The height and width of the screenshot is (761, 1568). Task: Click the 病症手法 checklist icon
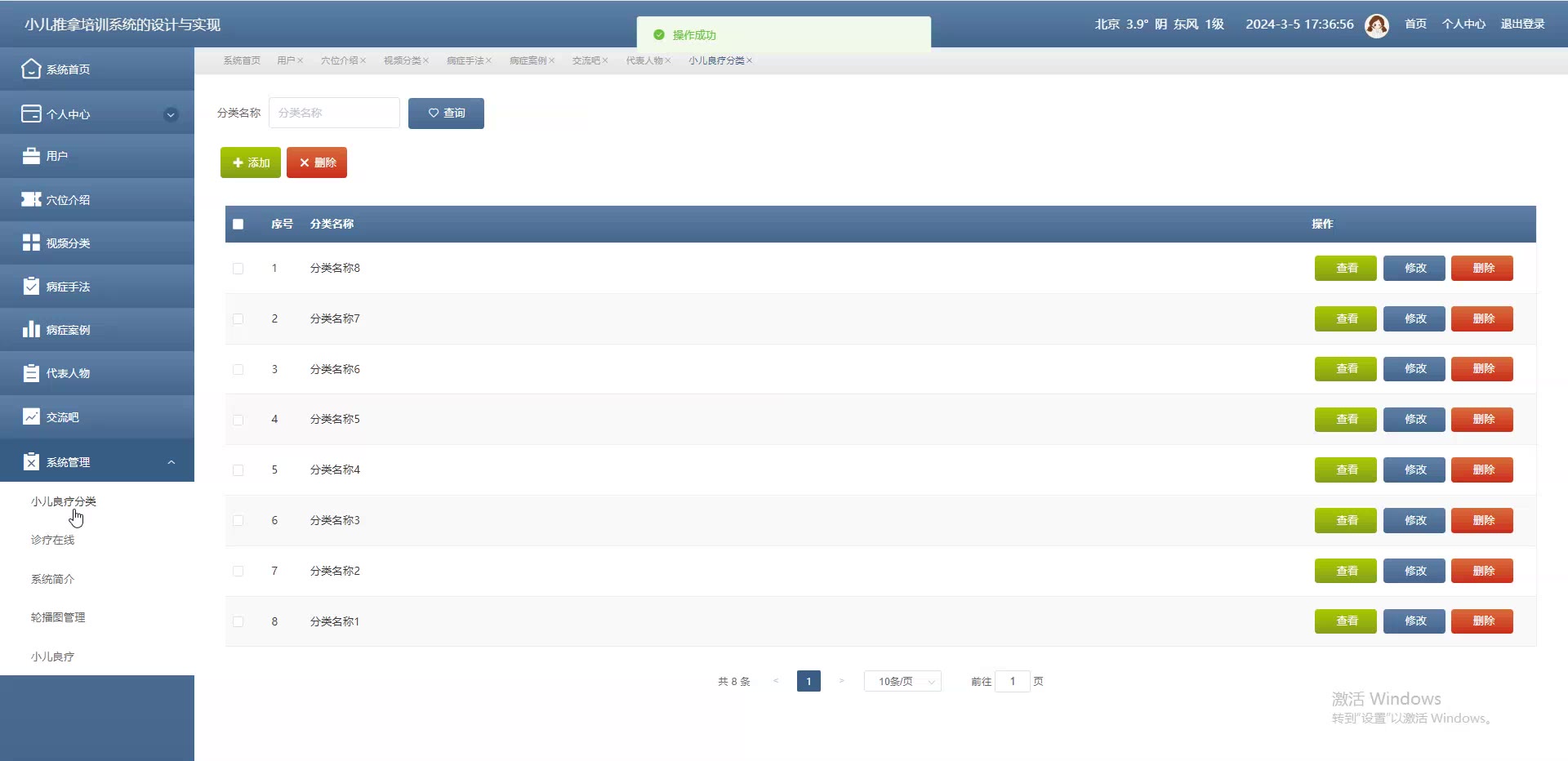(31, 286)
